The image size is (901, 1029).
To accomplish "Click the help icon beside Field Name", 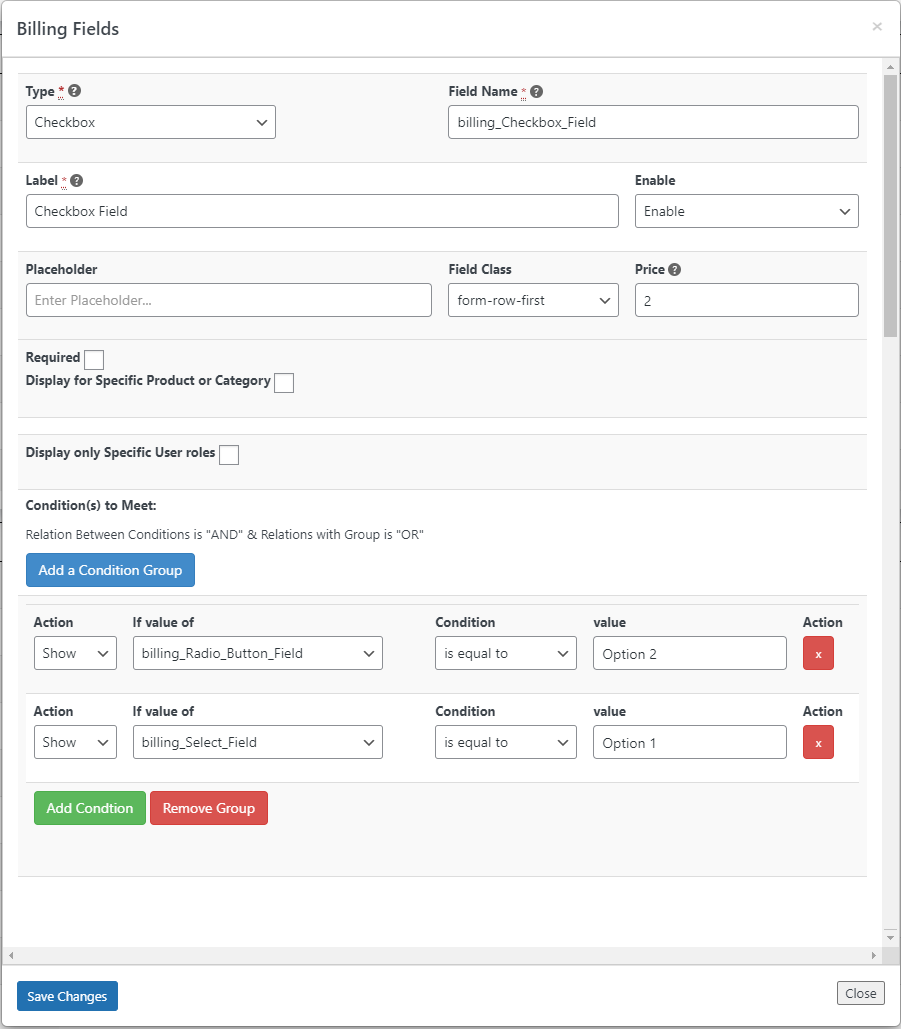I will click(x=536, y=91).
